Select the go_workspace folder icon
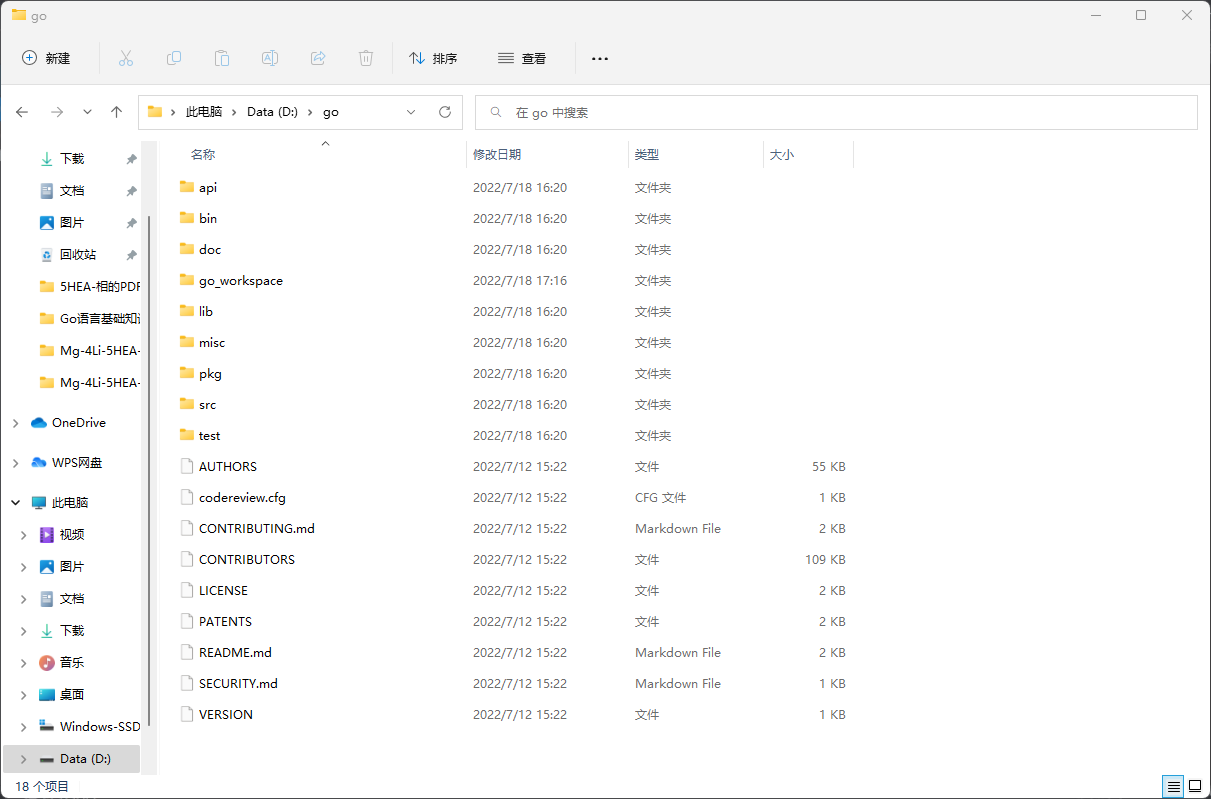The image size is (1211, 799). [x=186, y=280]
